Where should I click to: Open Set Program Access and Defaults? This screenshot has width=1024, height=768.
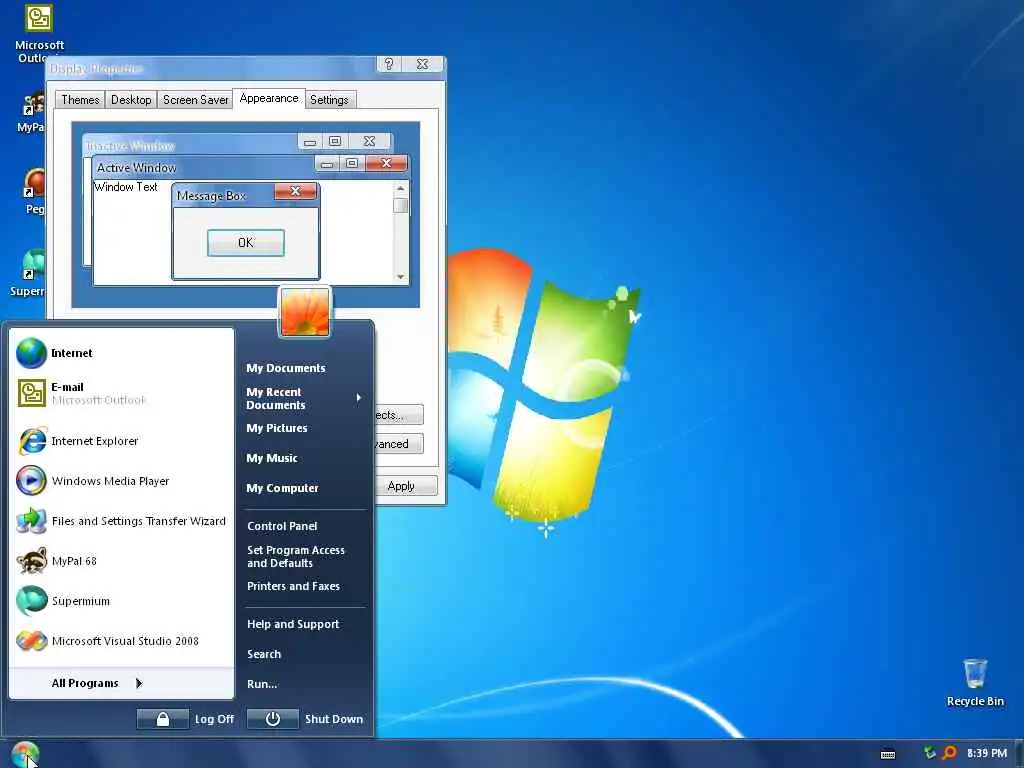point(296,556)
